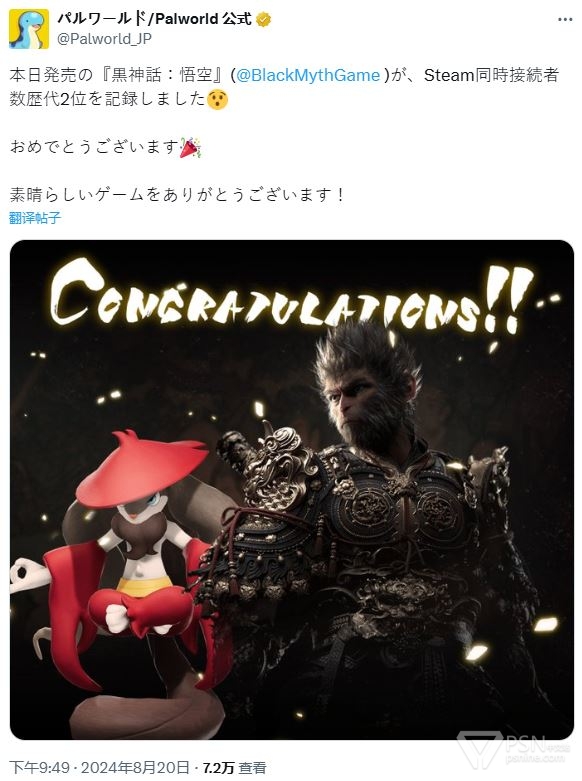The width and height of the screenshot is (582, 781).
Task: Click the gold verified badge
Action: point(263,19)
